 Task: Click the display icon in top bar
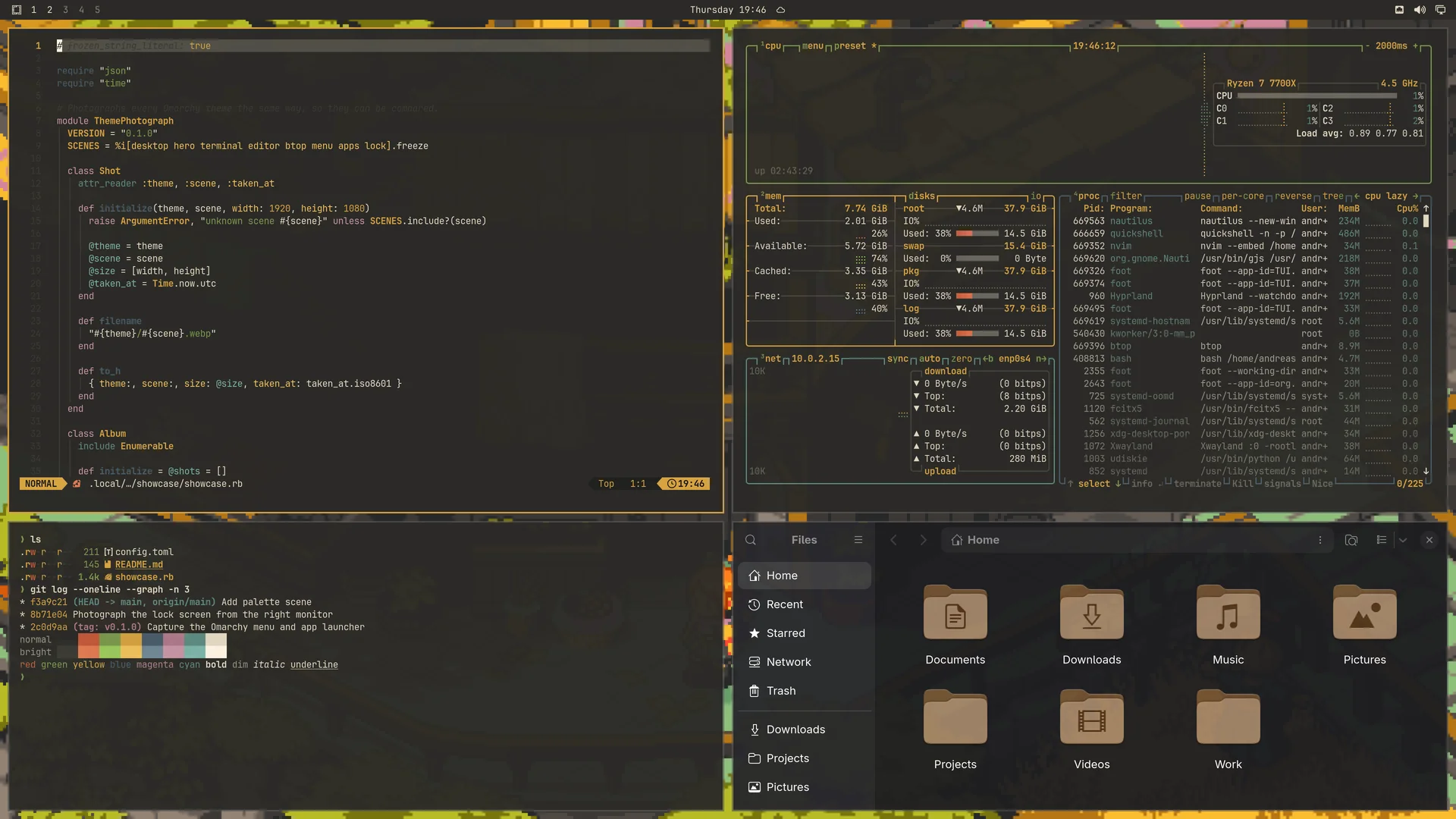(x=1440, y=10)
